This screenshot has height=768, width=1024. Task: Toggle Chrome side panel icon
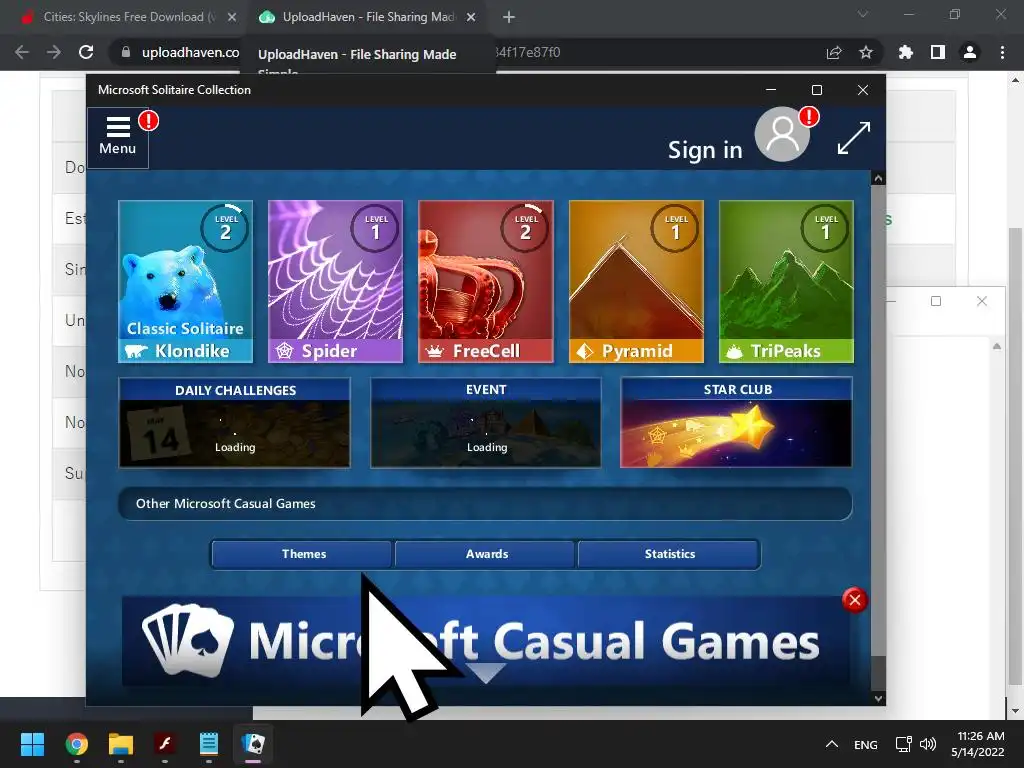pos(938,52)
